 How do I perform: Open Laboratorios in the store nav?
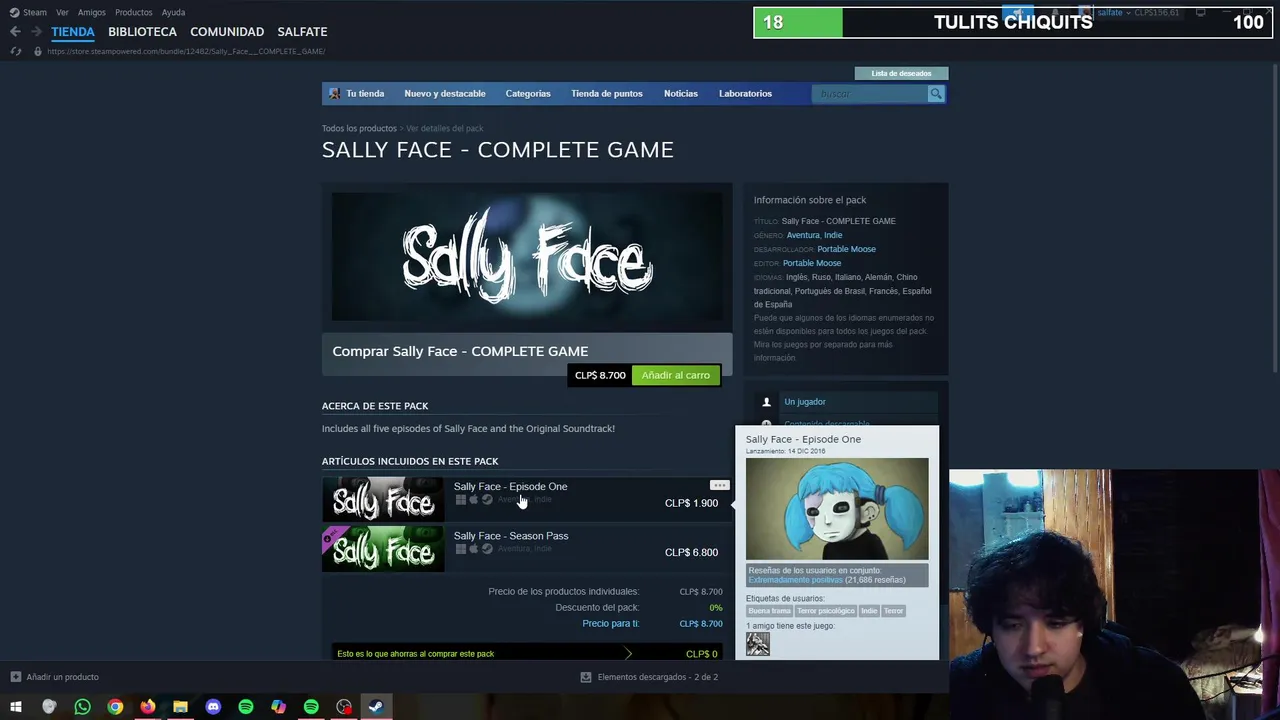(745, 94)
